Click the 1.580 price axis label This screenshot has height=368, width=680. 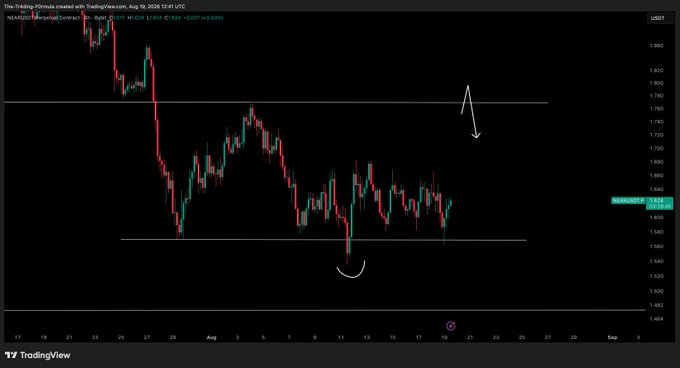coord(657,232)
